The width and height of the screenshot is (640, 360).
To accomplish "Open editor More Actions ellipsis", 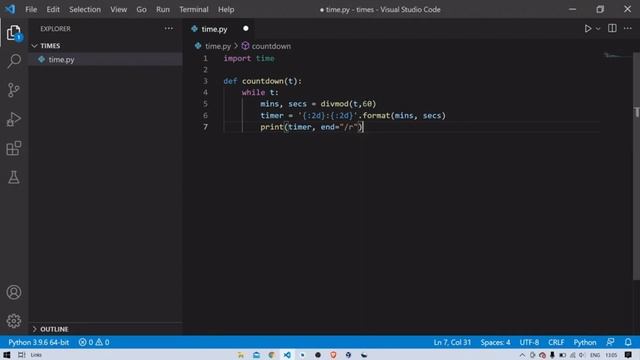I will [x=628, y=28].
